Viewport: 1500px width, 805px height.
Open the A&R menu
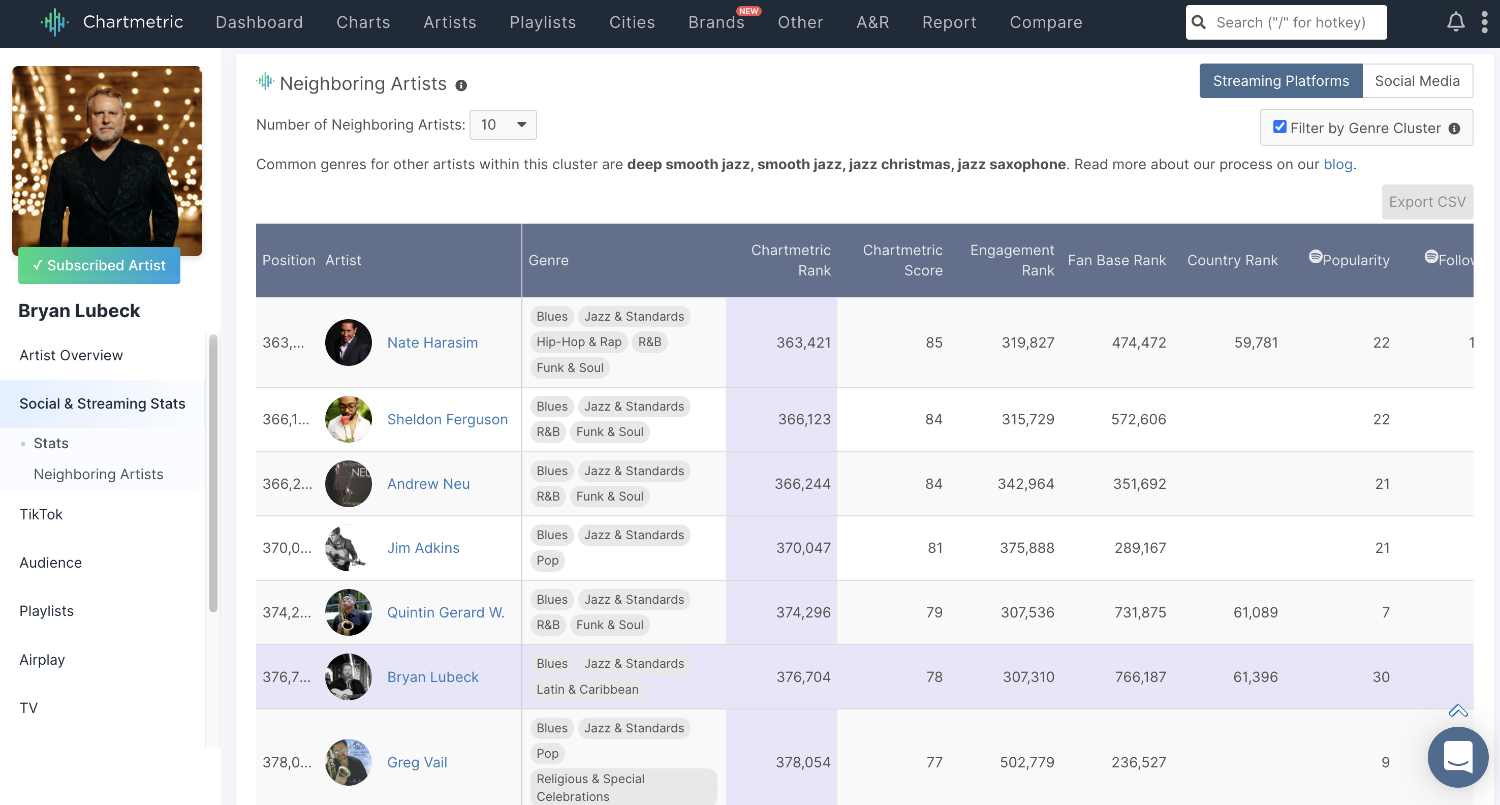coord(873,22)
